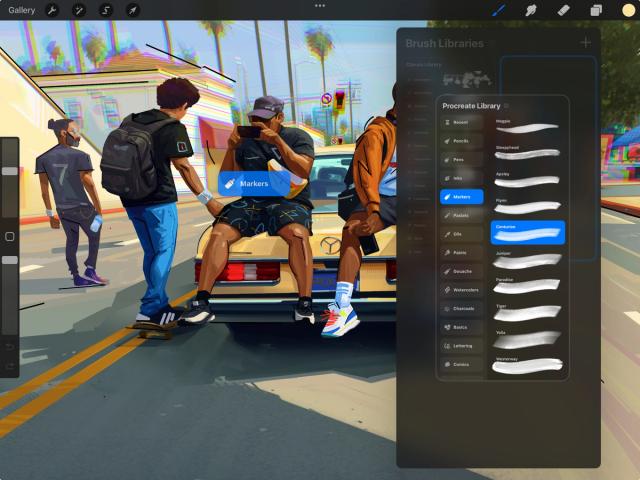Screen dimensions: 640x480
Task: Open the Recent brush set
Action: tap(462, 122)
